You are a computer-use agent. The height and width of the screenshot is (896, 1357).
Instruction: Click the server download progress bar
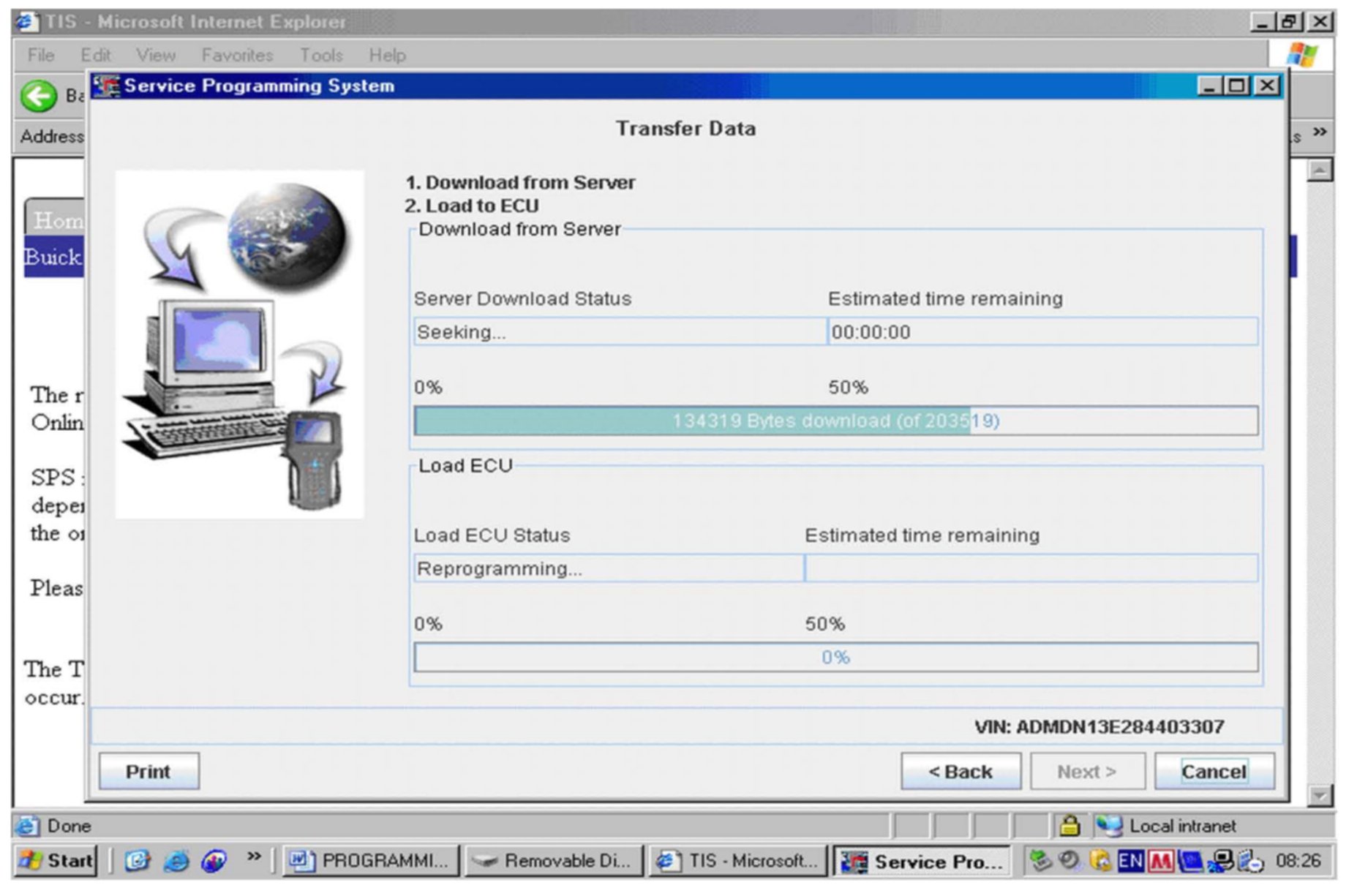pos(835,421)
